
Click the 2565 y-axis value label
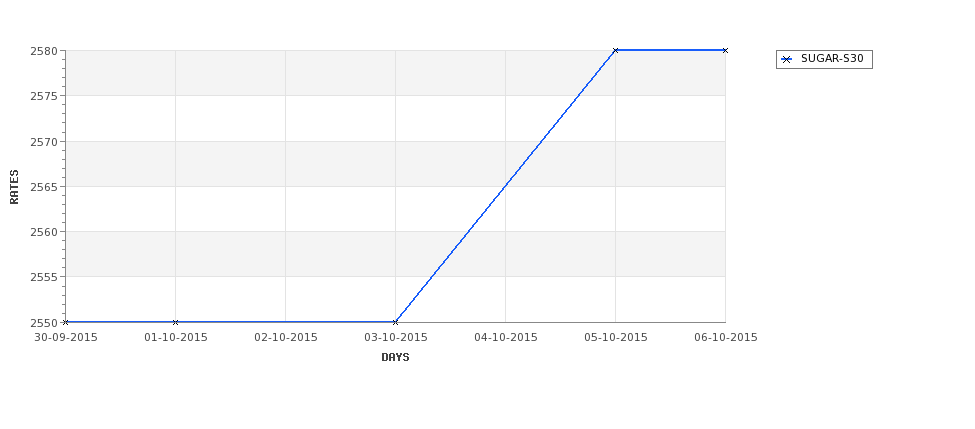coord(44,187)
